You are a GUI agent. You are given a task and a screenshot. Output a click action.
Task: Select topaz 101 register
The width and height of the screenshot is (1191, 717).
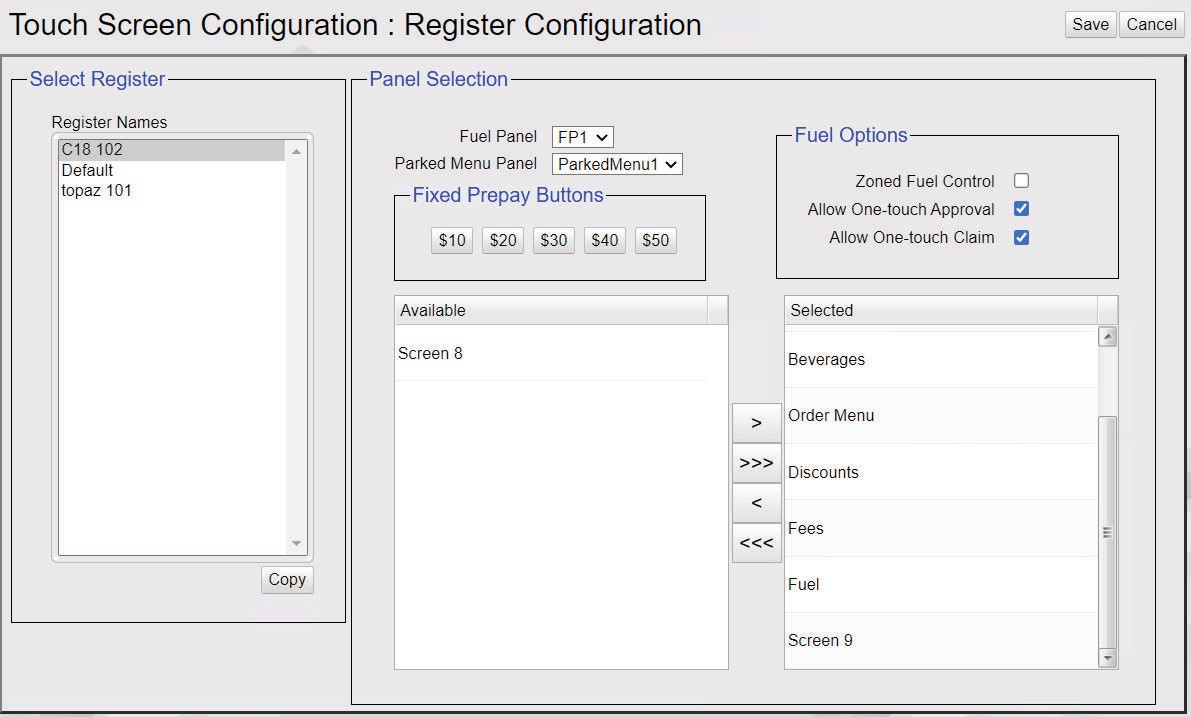point(172,191)
